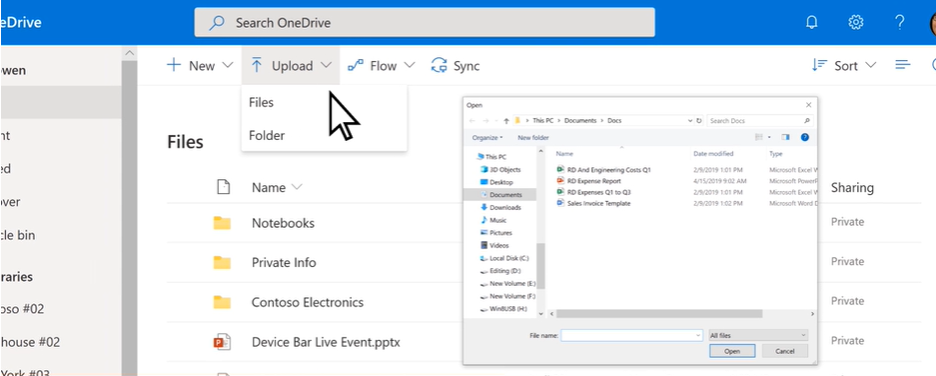Toggle the preview pane icon
Viewport: 936px width, 376px height.
[786, 137]
